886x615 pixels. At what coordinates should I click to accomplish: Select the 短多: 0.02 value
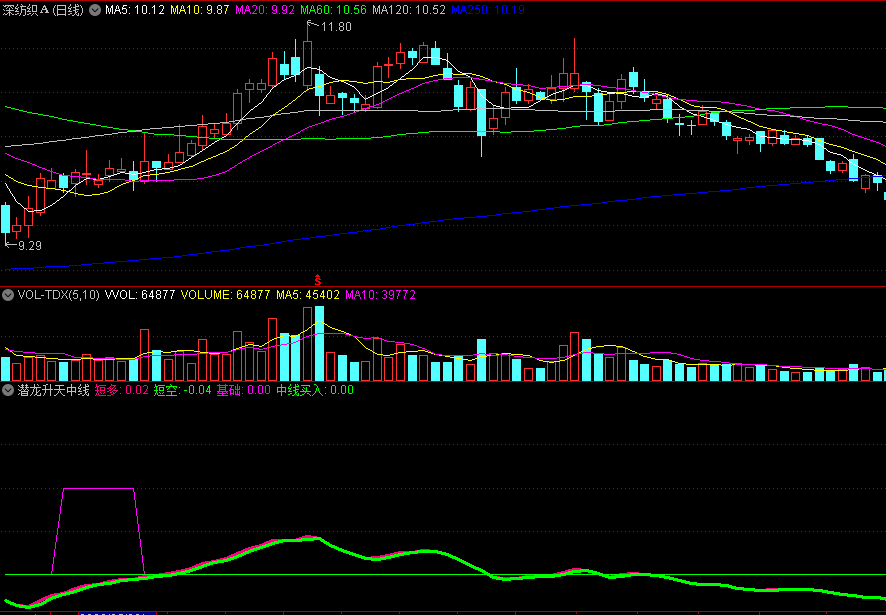121,390
